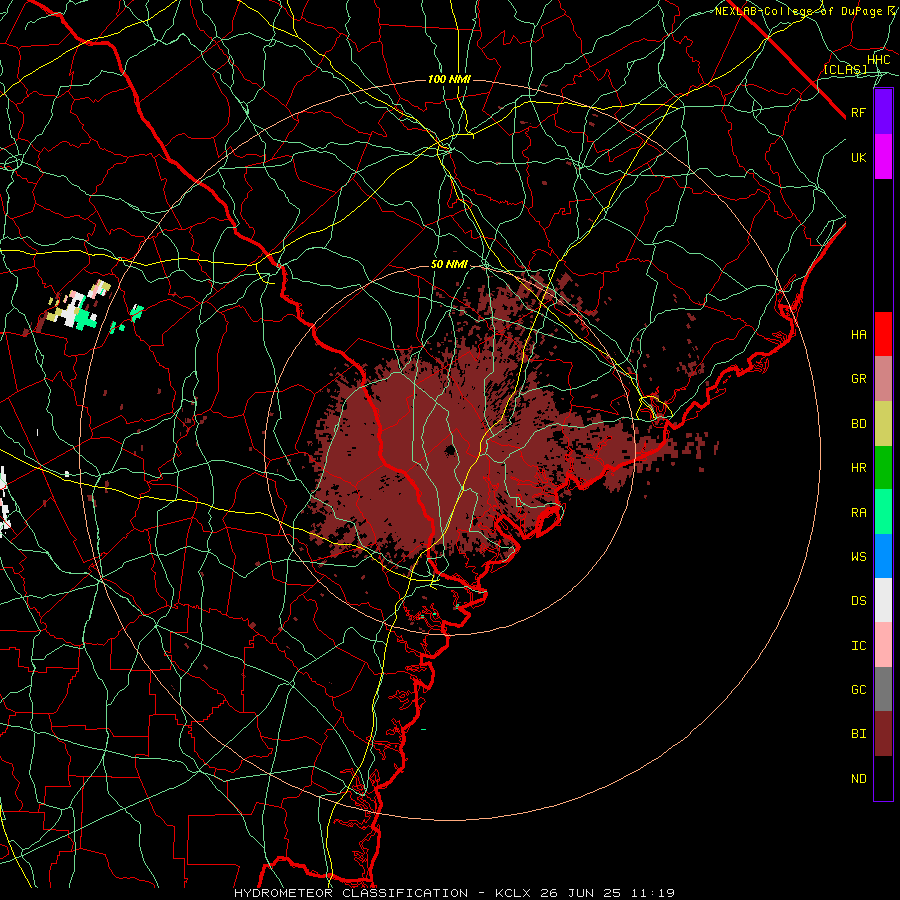Click the BI legend label
The height and width of the screenshot is (900, 900).
[859, 734]
